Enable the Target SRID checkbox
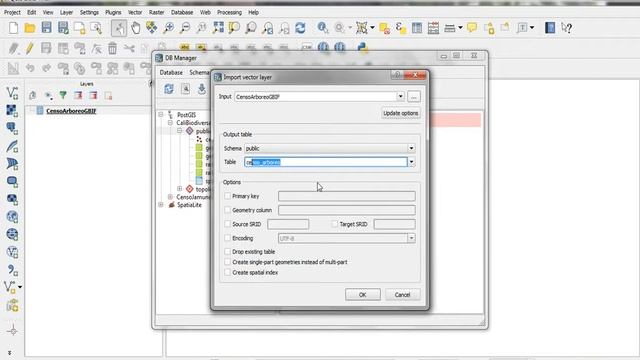Screen dimensions: 640x360 point(335,224)
